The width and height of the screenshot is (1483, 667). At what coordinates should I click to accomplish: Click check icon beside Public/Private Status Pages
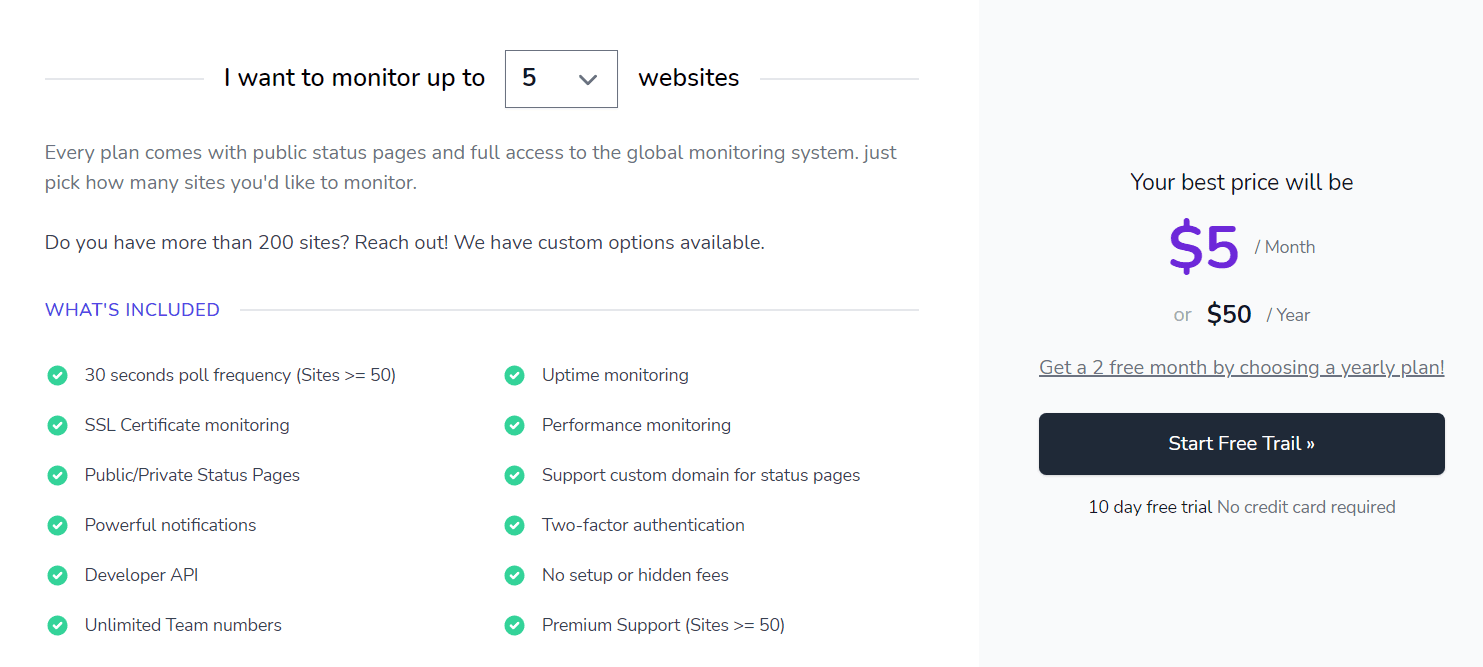click(57, 475)
